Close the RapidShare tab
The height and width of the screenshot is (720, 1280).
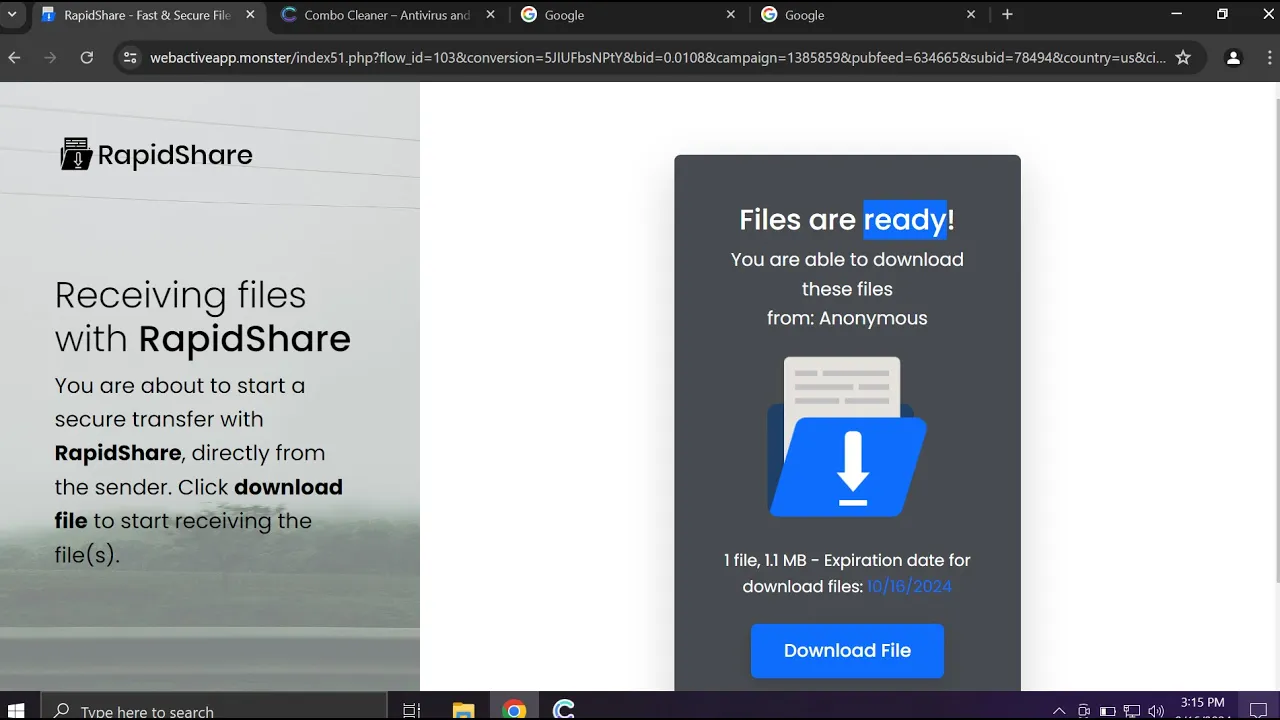coord(250,15)
